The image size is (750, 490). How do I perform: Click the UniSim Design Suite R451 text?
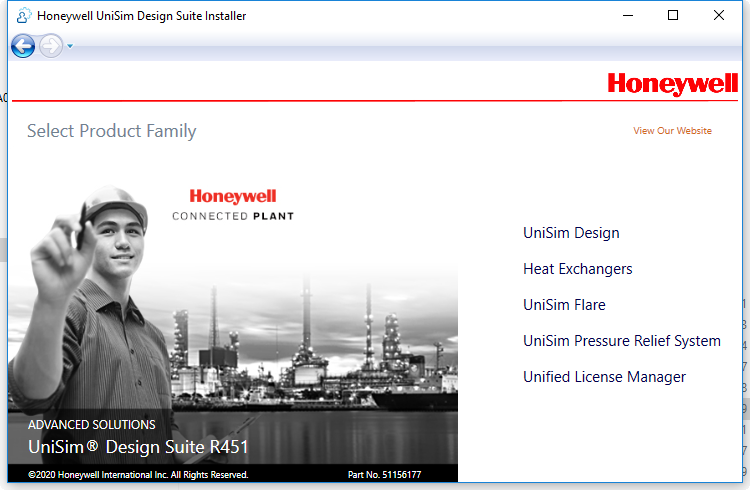138,447
